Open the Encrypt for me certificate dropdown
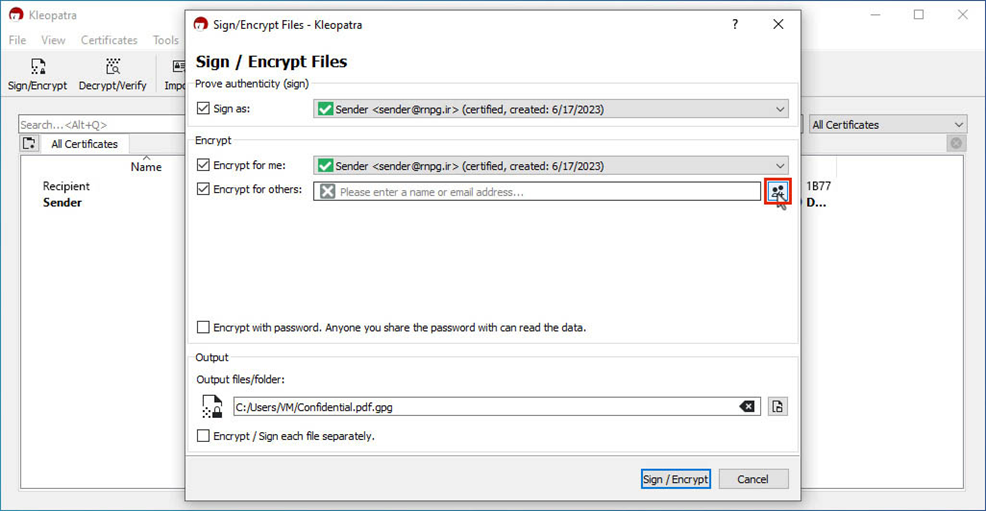Image resolution: width=986 pixels, height=511 pixels. (551, 166)
